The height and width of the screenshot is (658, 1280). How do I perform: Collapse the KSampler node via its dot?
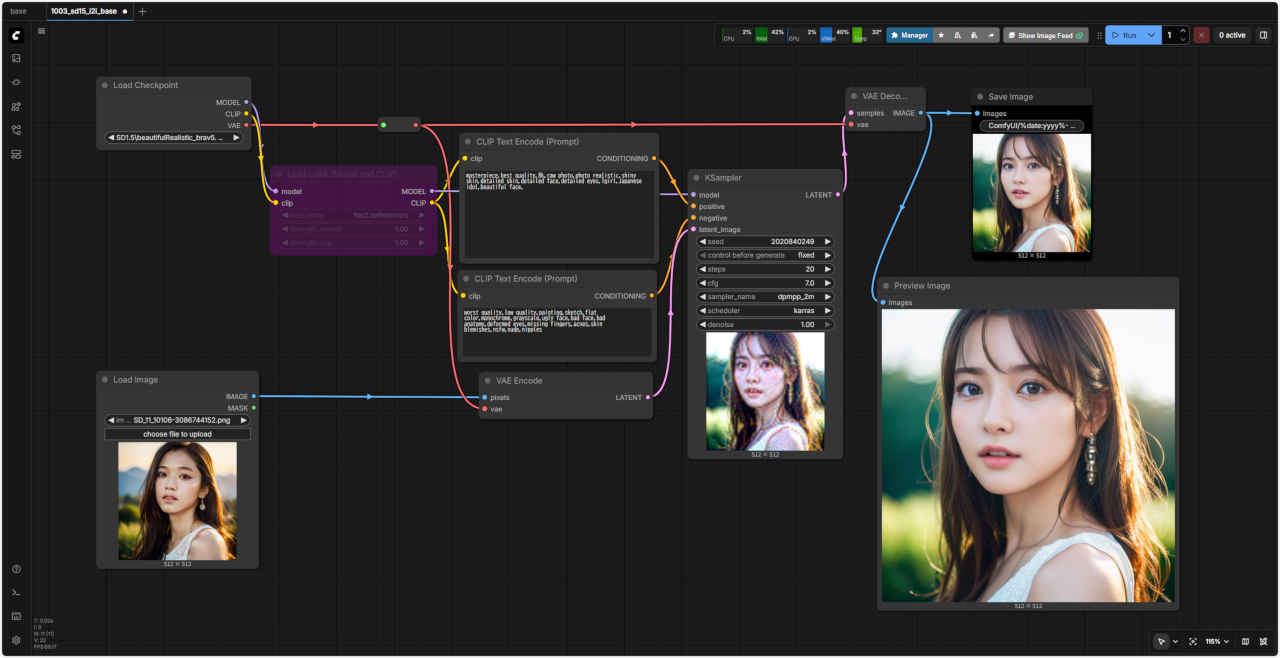pyautogui.click(x=697, y=177)
